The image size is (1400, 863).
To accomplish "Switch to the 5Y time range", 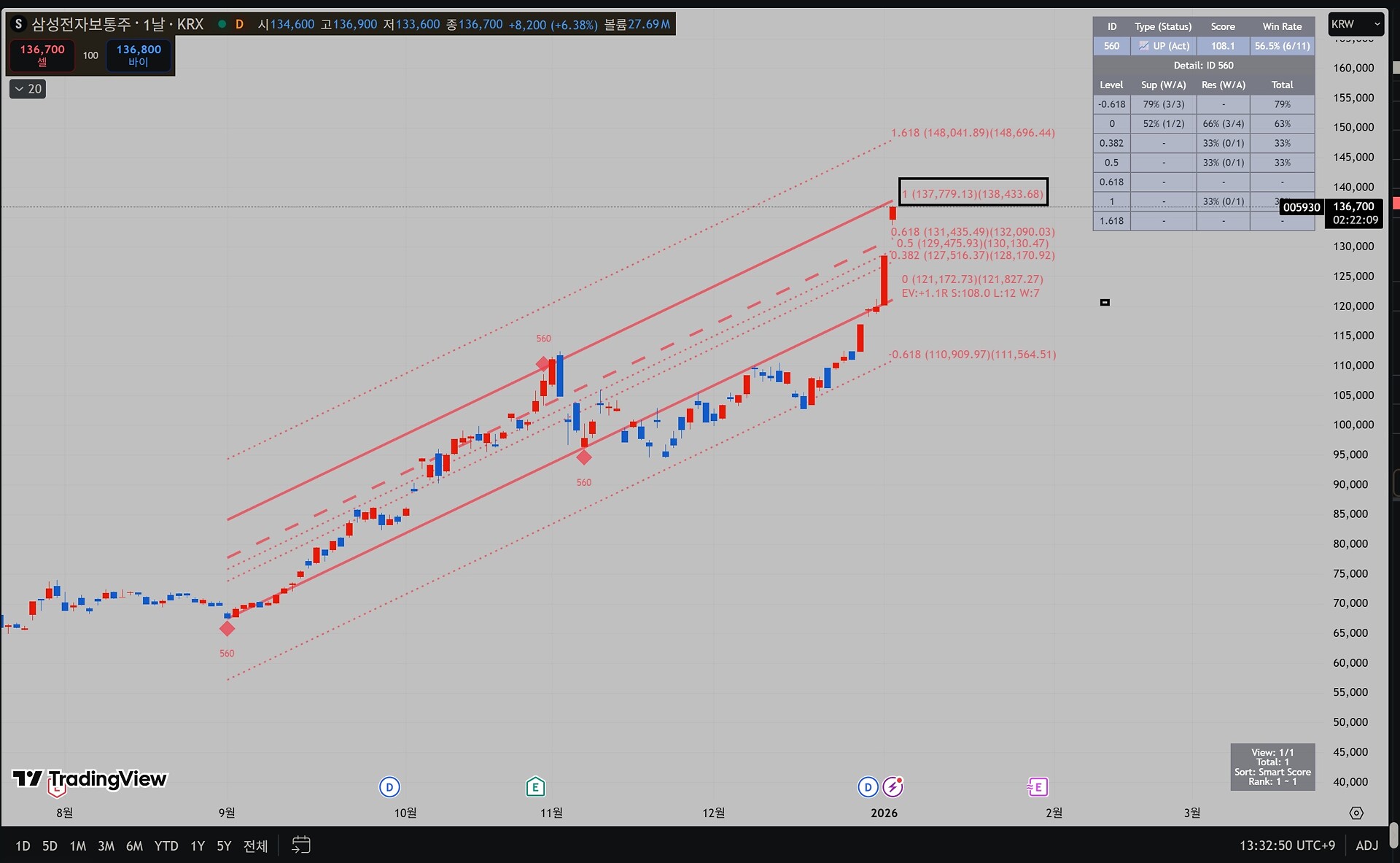I will pos(223,846).
